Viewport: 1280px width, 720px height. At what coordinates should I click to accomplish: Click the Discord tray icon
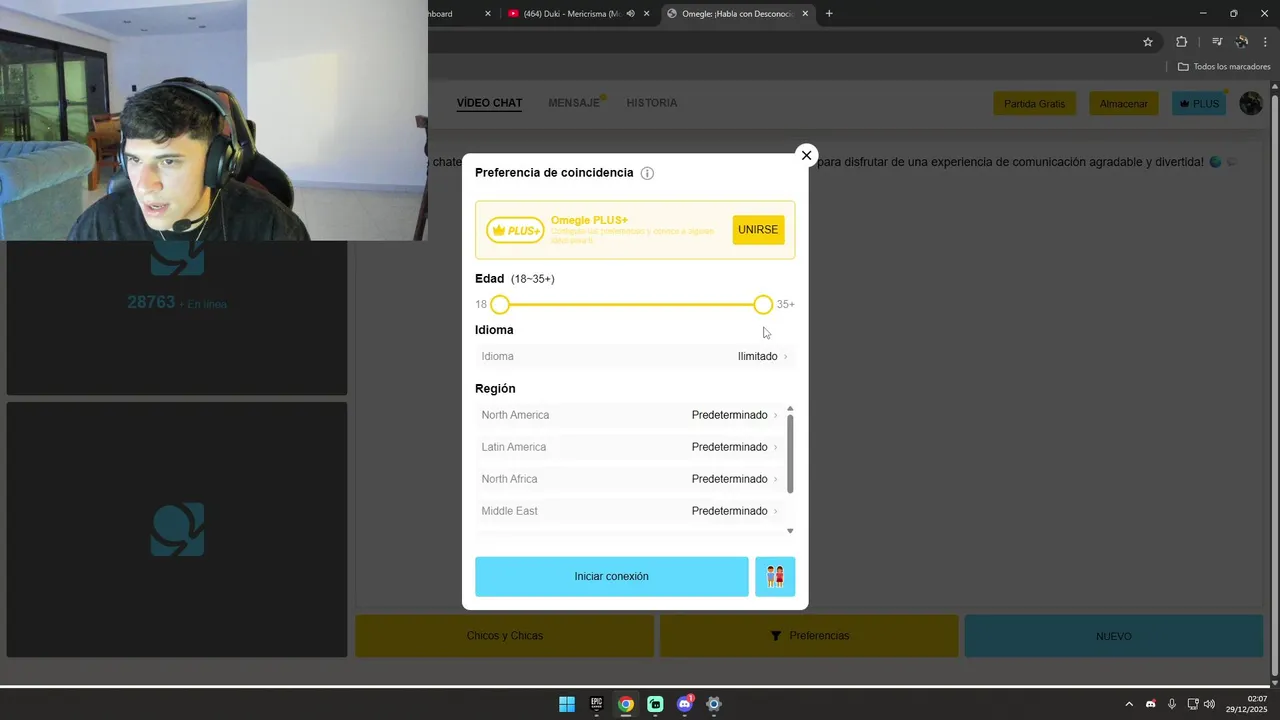pos(1151,704)
